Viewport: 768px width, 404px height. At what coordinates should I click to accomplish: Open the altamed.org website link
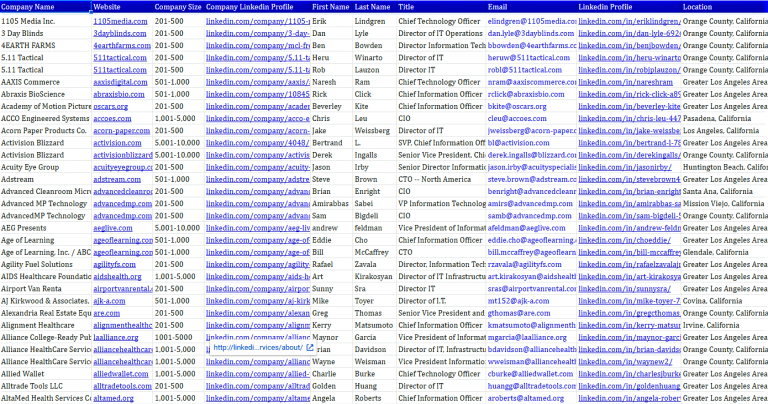coord(114,399)
